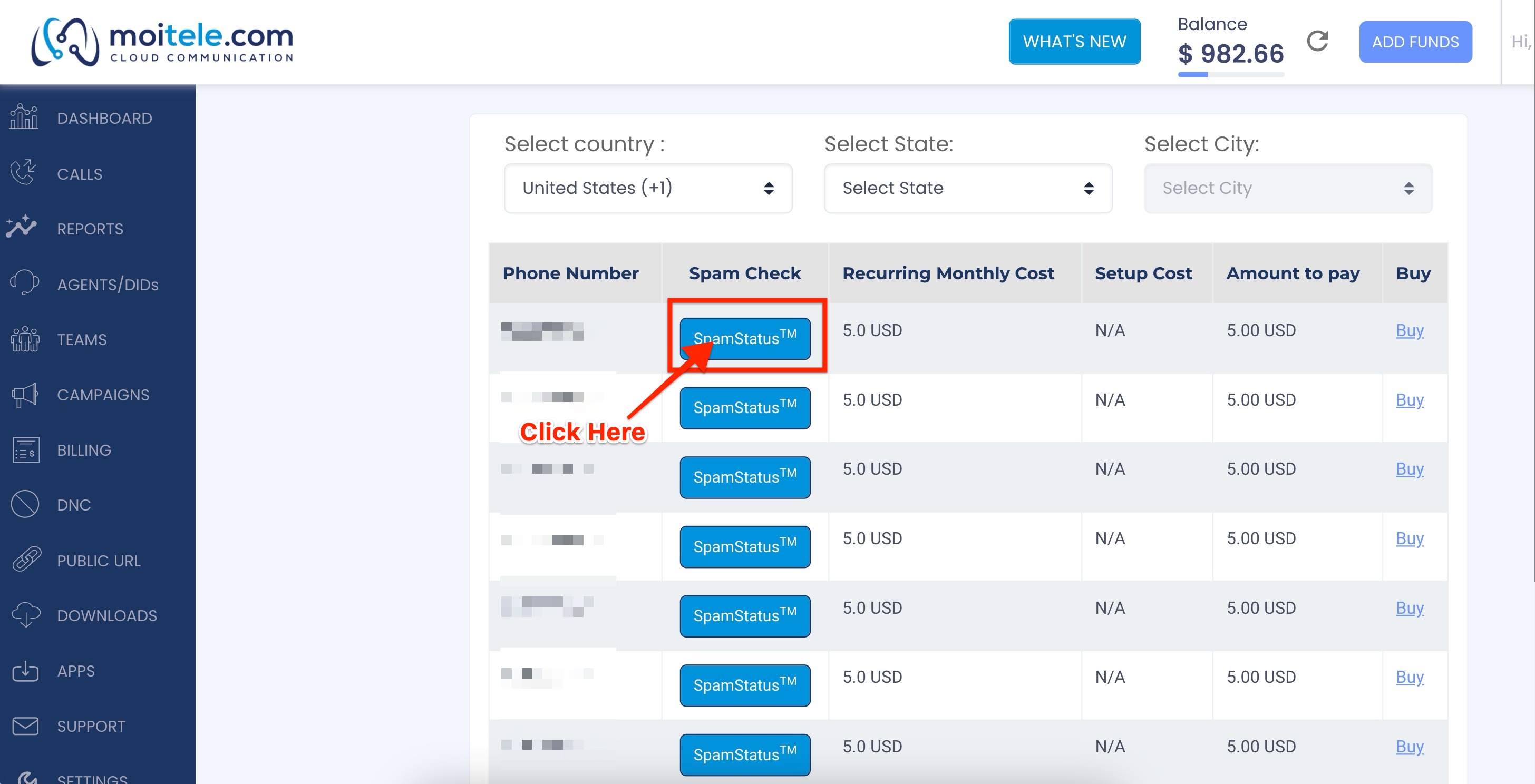The image size is (1535, 784).
Task: Click the first row SpamStatus button
Action: (x=745, y=338)
